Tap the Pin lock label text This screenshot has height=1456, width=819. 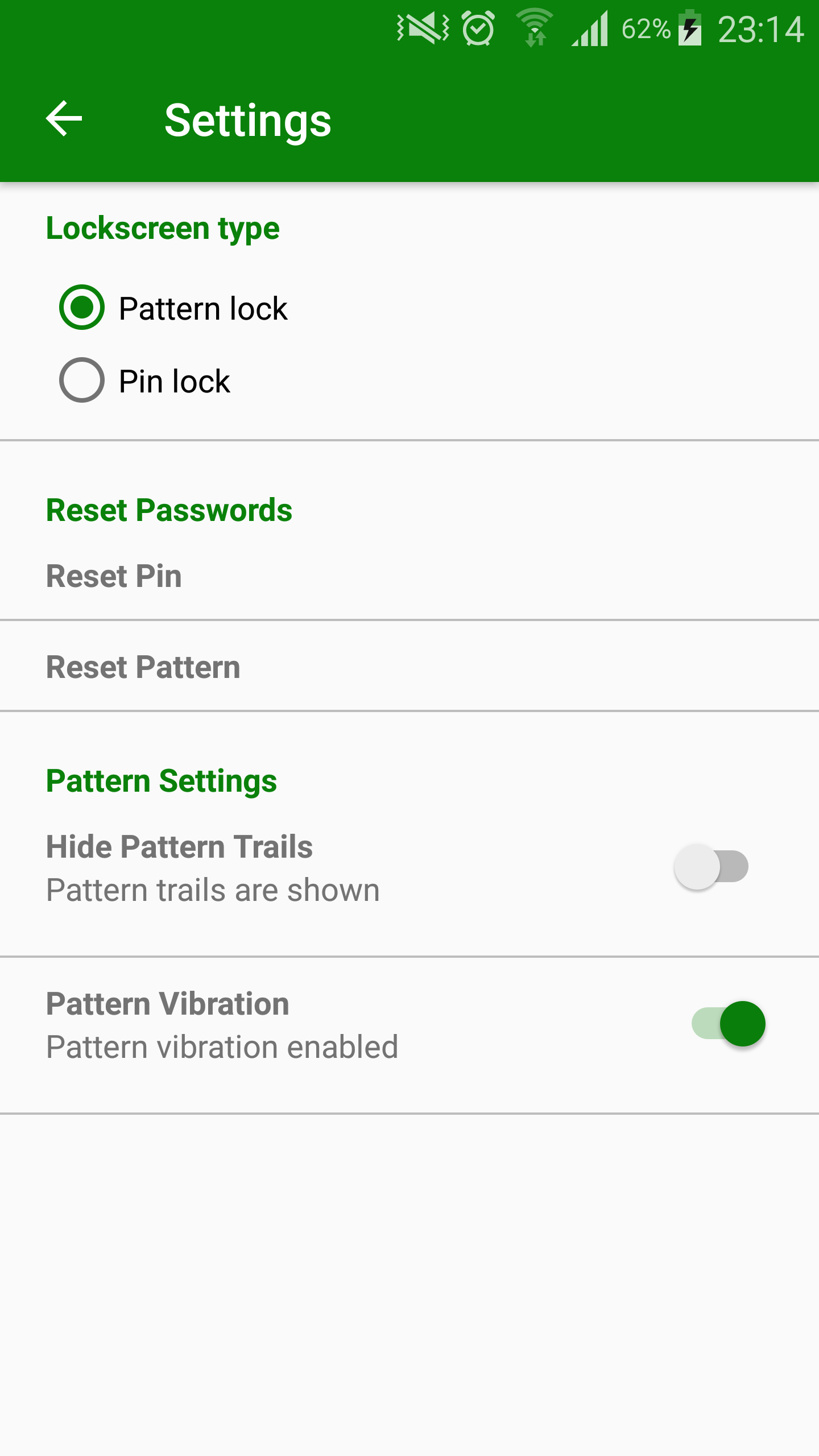tap(174, 381)
